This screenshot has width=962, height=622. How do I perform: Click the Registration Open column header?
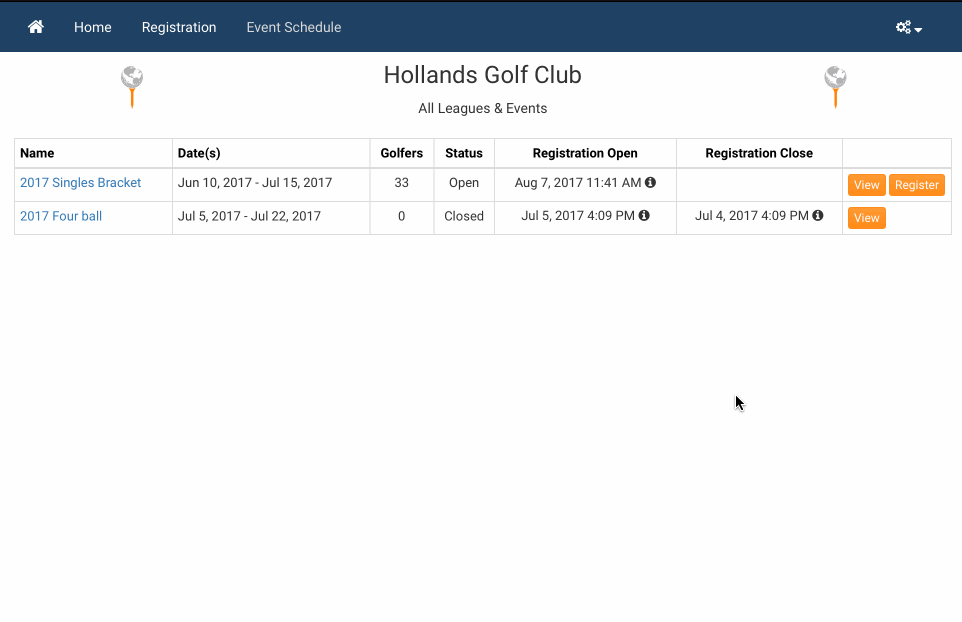coord(585,153)
